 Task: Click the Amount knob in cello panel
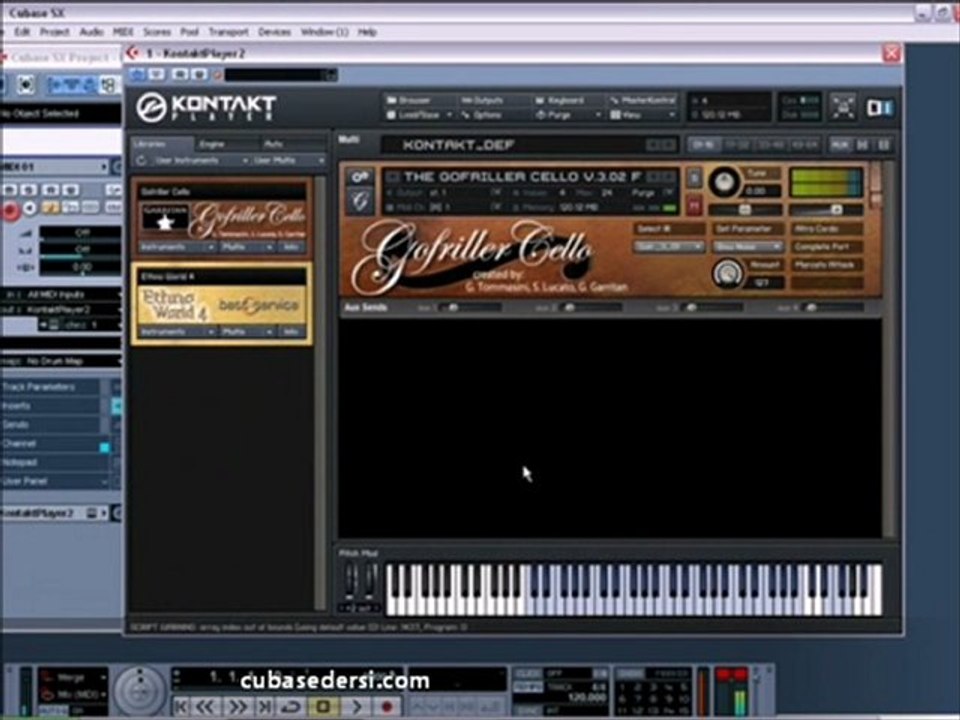point(727,273)
